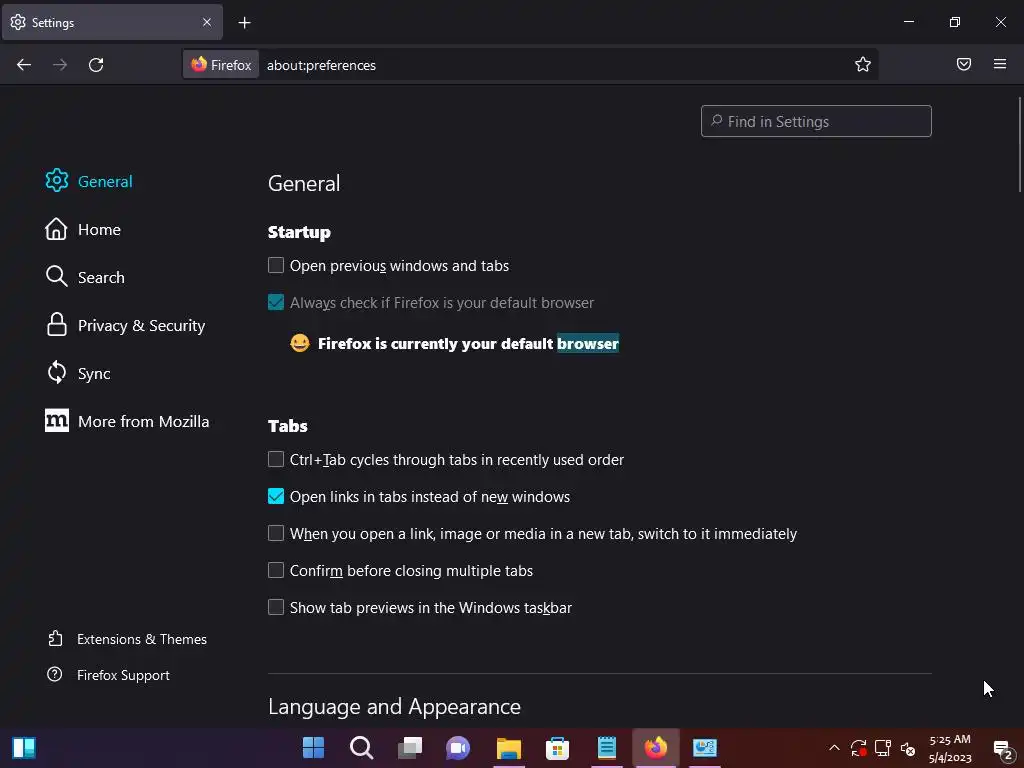Open the Control Panel app in the taskbar
This screenshot has width=1024, height=768.
(705, 748)
